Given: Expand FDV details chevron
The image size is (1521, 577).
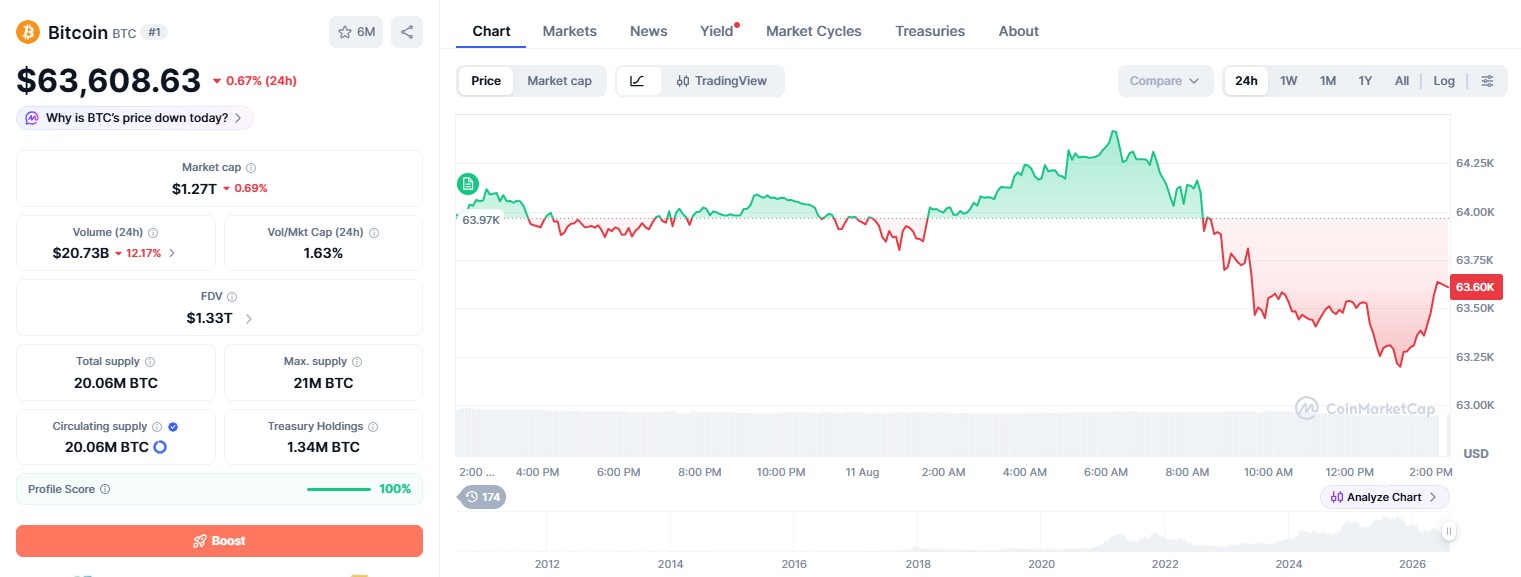Looking at the screenshot, I should click(x=249, y=318).
